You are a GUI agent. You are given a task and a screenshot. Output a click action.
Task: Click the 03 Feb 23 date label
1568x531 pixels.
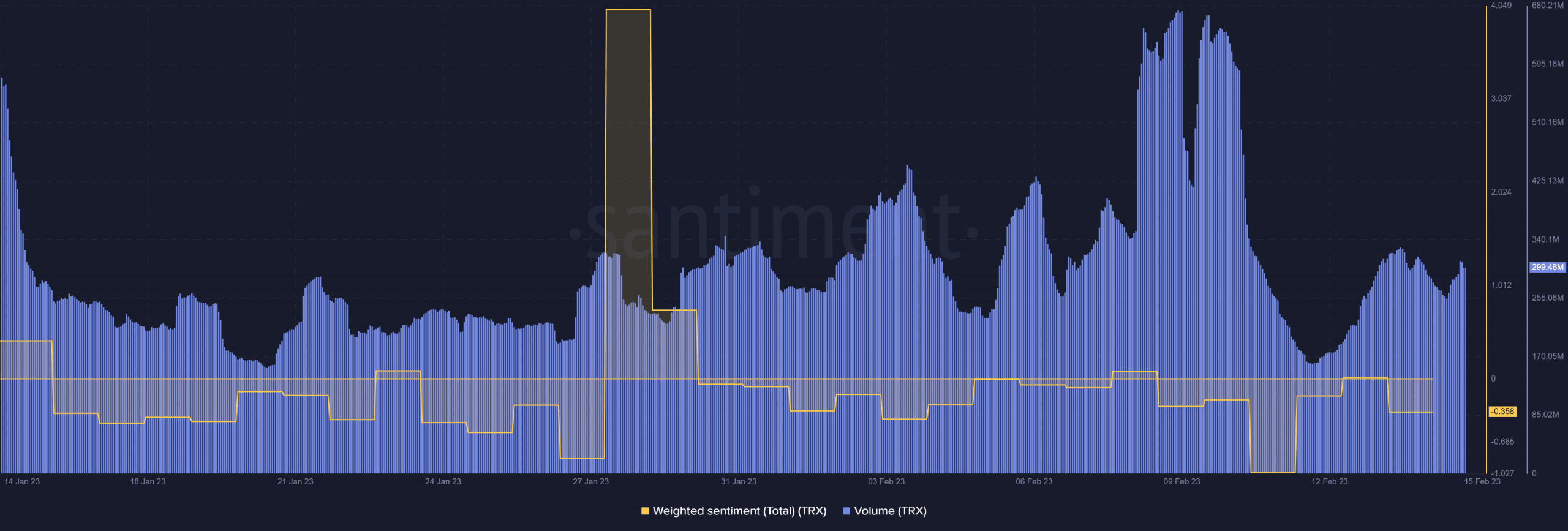(x=886, y=481)
